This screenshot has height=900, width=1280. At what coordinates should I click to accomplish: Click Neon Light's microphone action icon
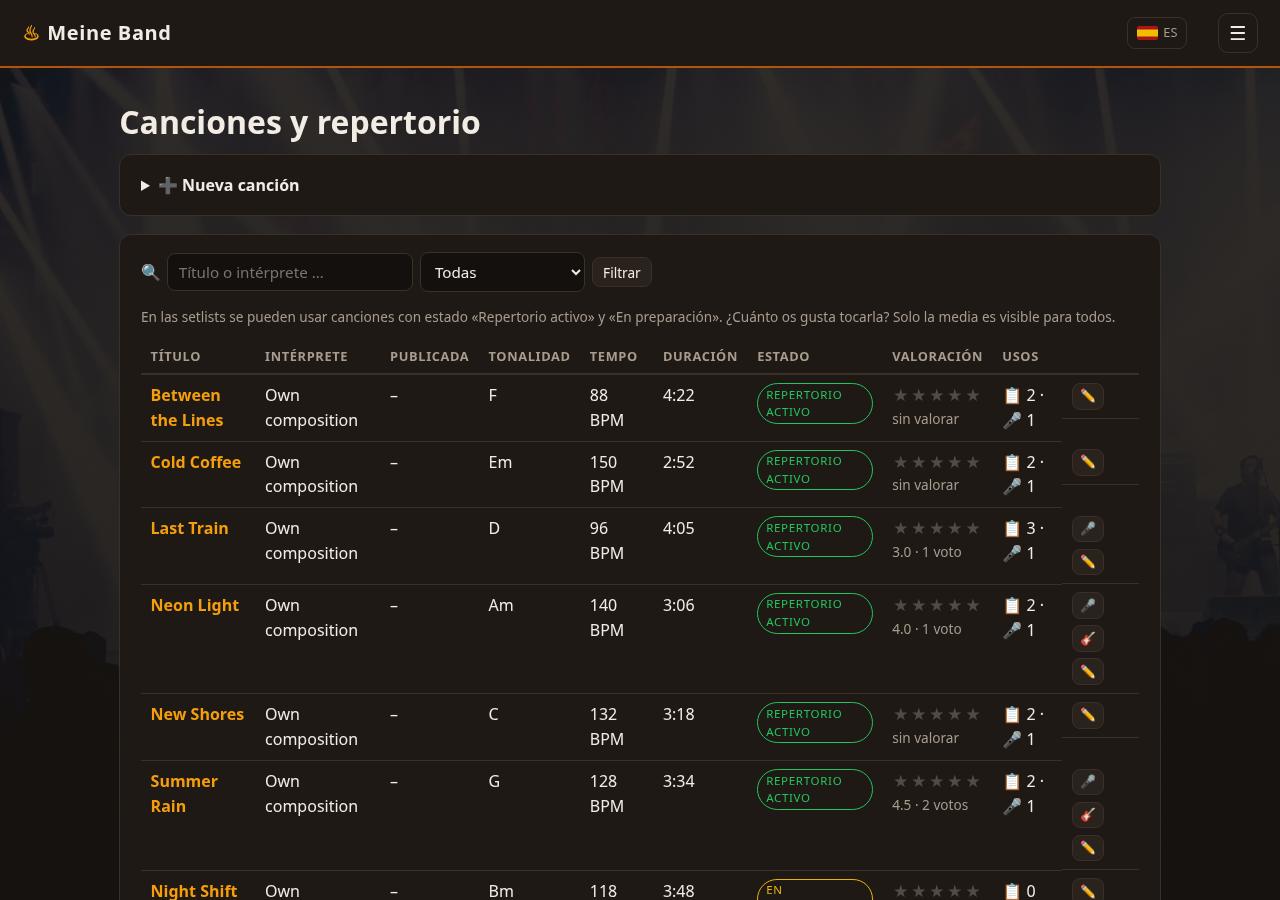[1087, 605]
